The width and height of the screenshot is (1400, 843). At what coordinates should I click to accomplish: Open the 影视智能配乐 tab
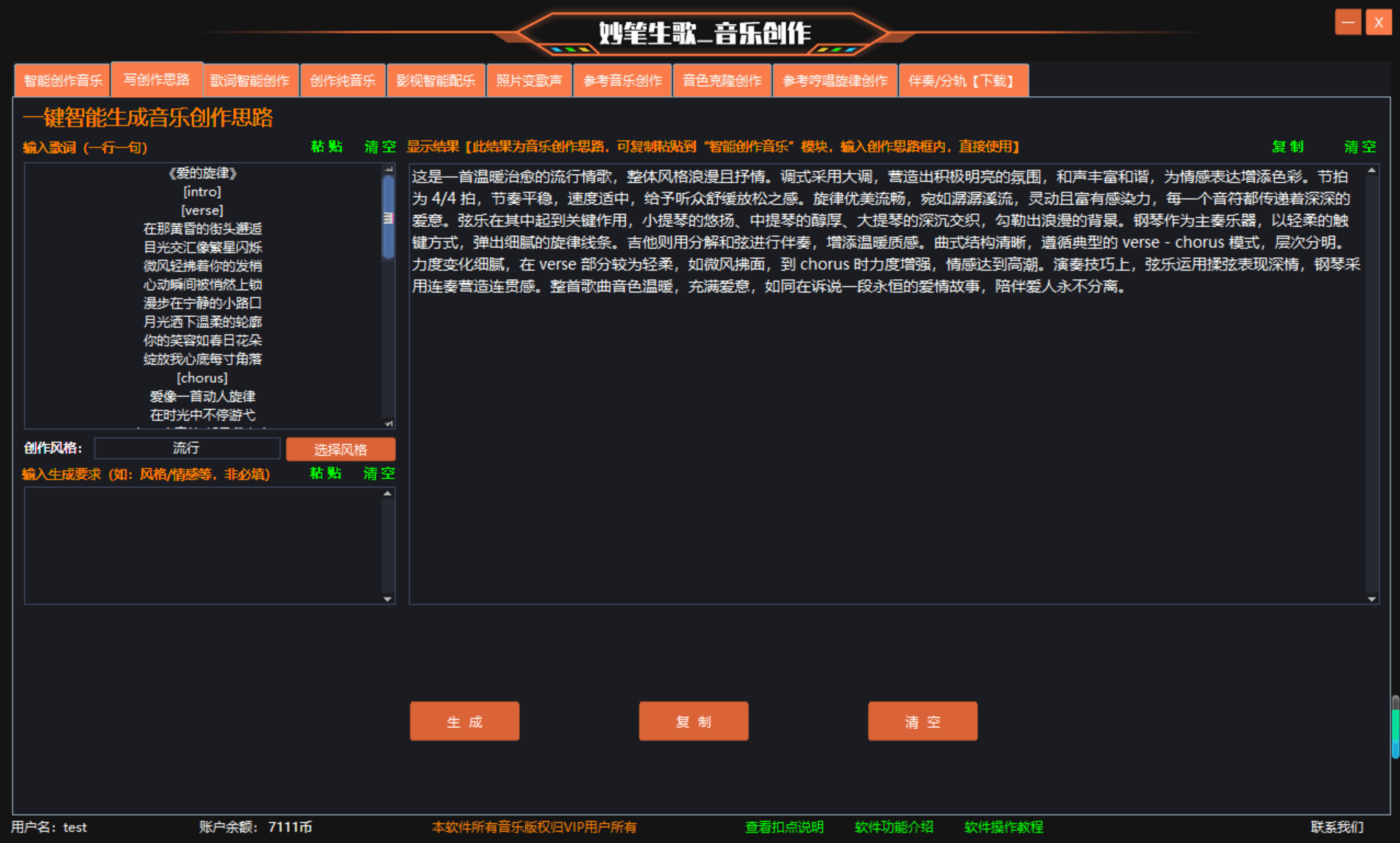[x=436, y=80]
